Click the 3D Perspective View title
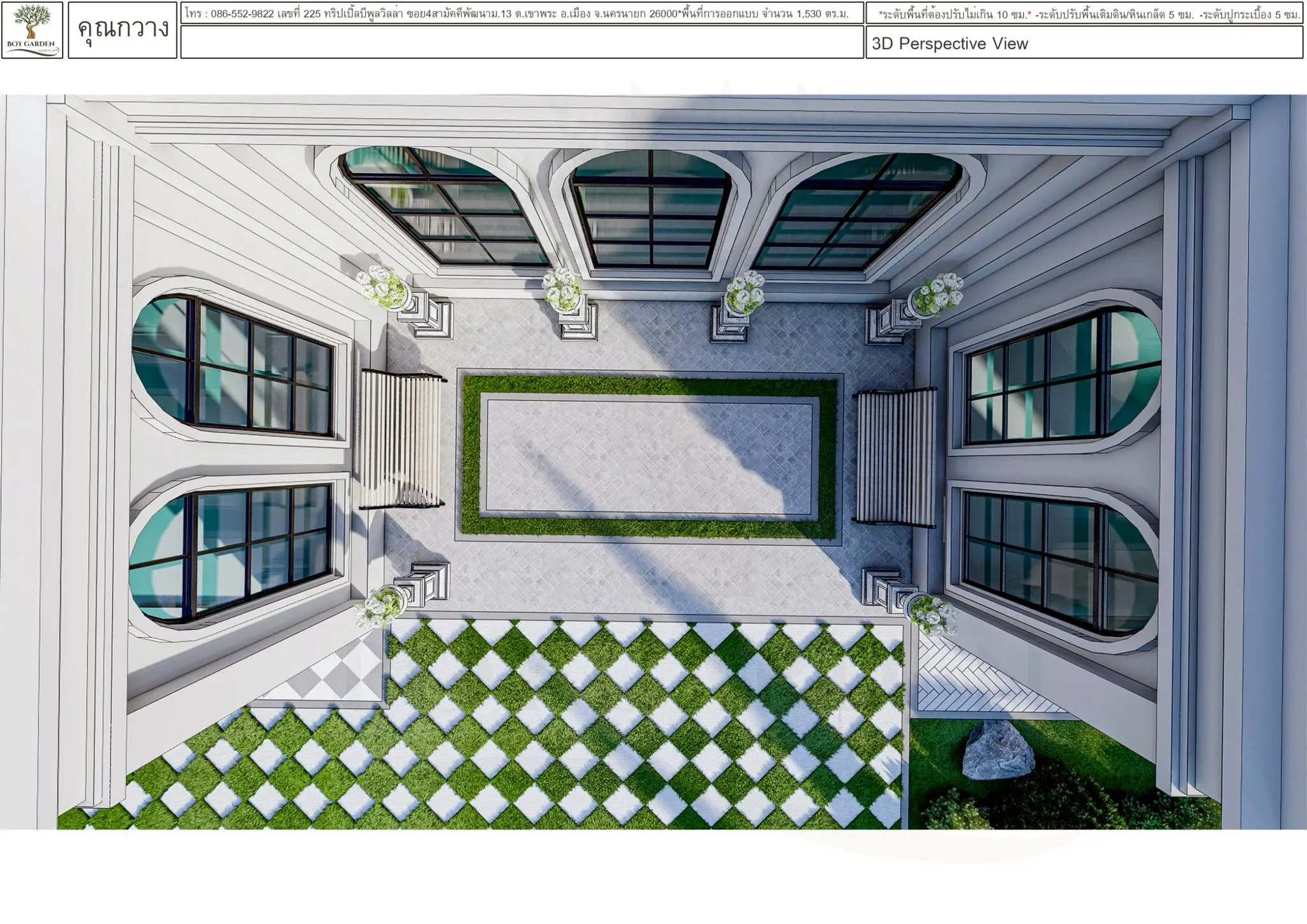The height and width of the screenshot is (924, 1307). point(950,44)
